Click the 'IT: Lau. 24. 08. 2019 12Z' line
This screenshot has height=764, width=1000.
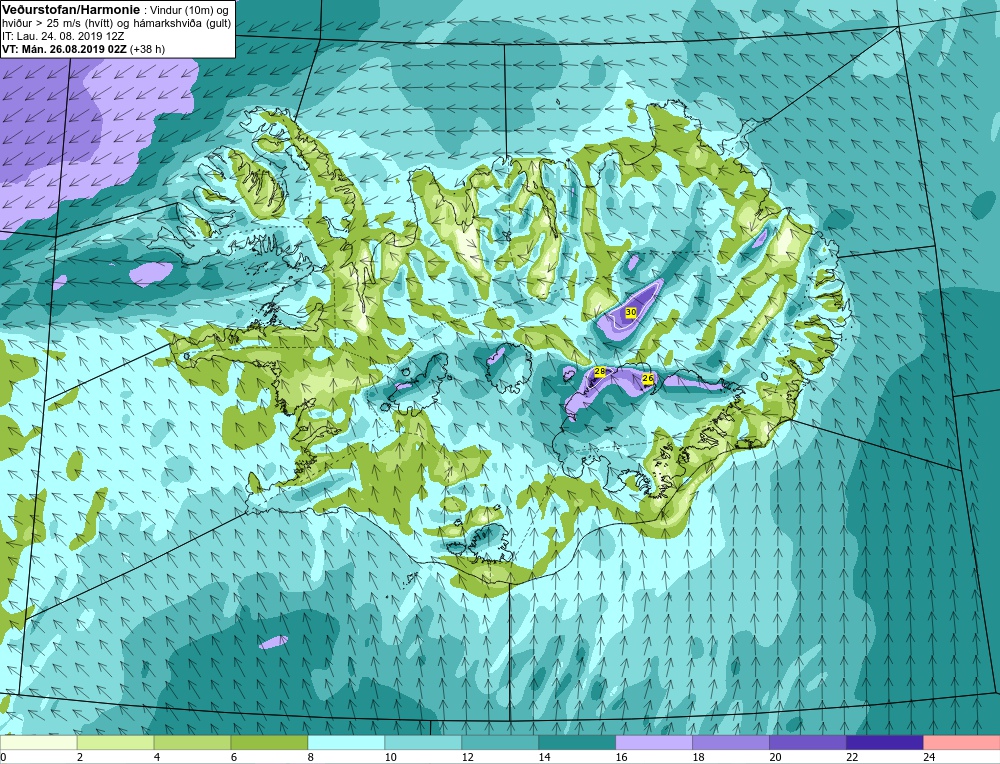[x=62, y=36]
